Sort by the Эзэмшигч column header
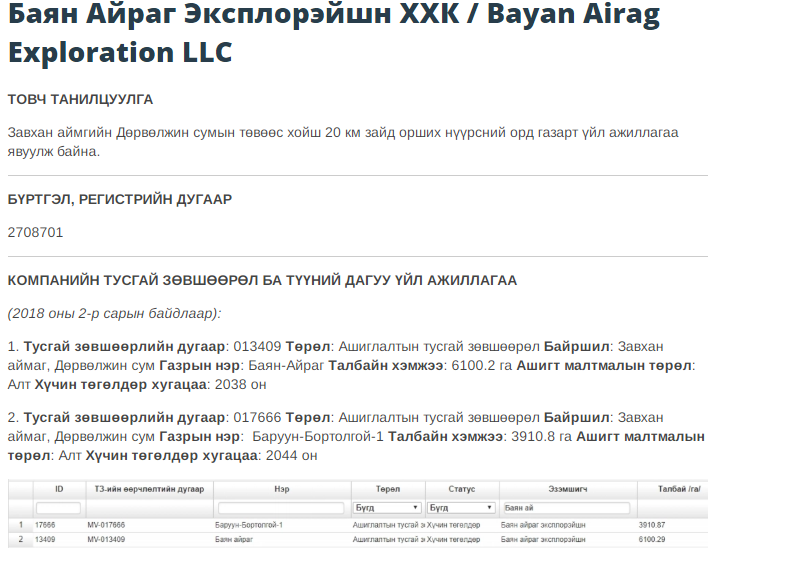 (566, 489)
